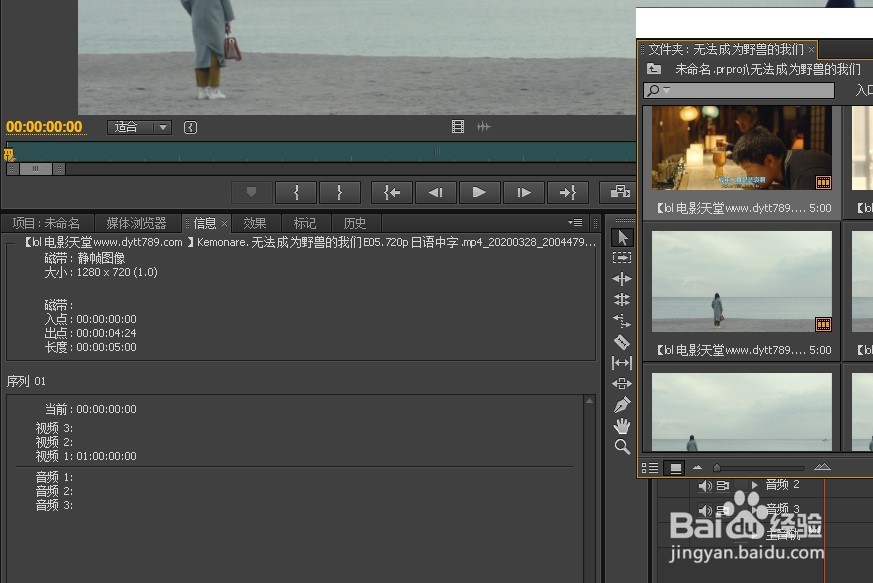Expand the 音频 2 track
This screenshot has width=873, height=583.
754,485
